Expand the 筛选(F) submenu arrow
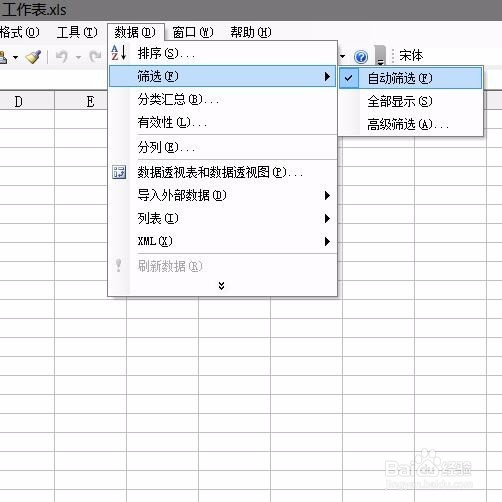502x502 pixels. (327, 77)
